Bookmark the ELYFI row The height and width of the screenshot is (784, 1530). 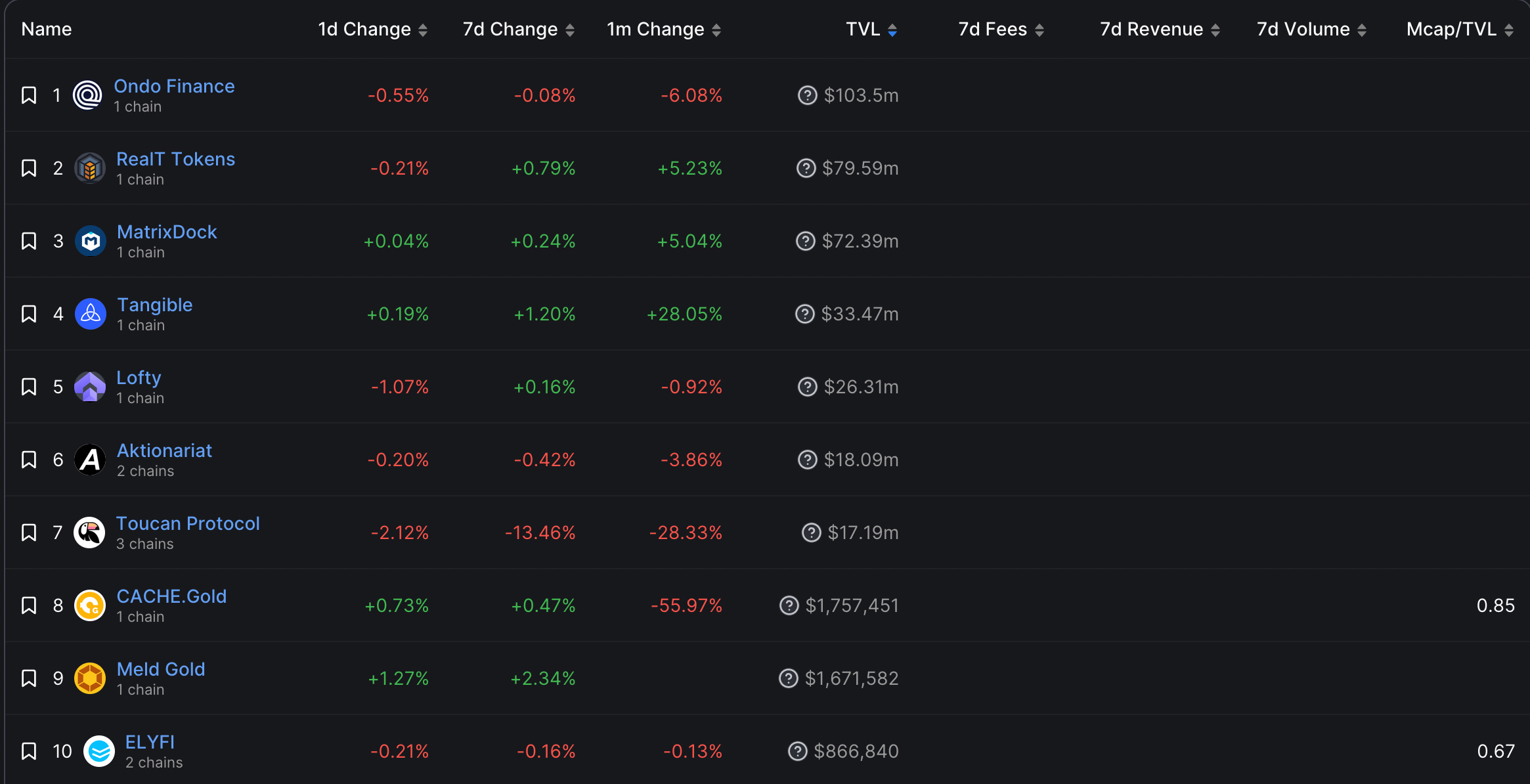29,751
